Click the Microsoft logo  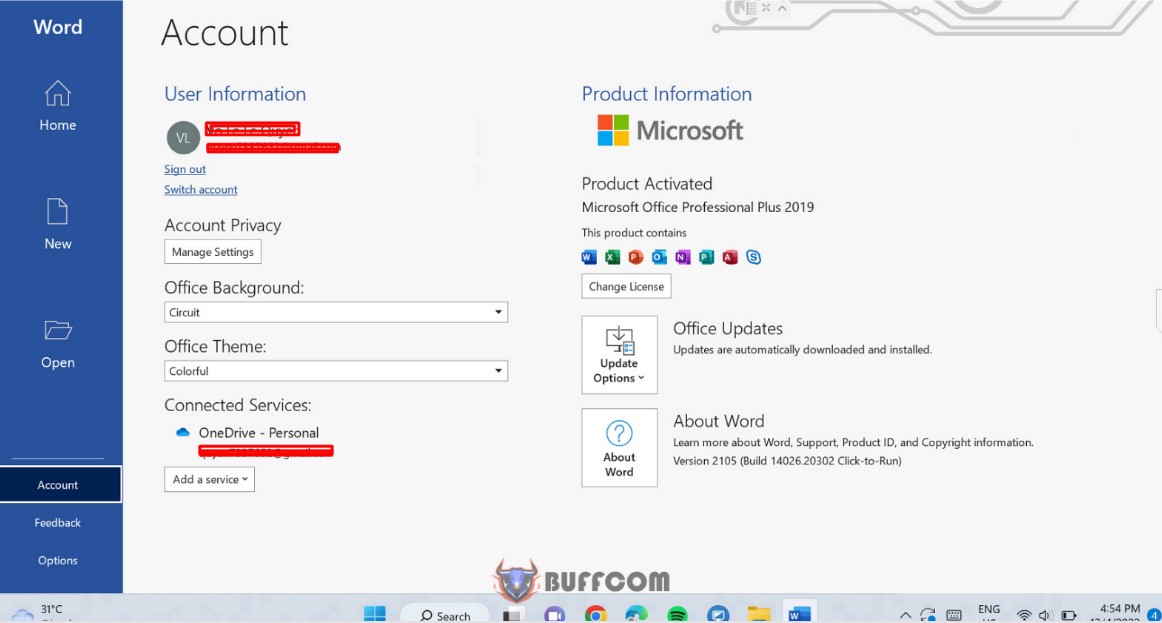(670, 130)
